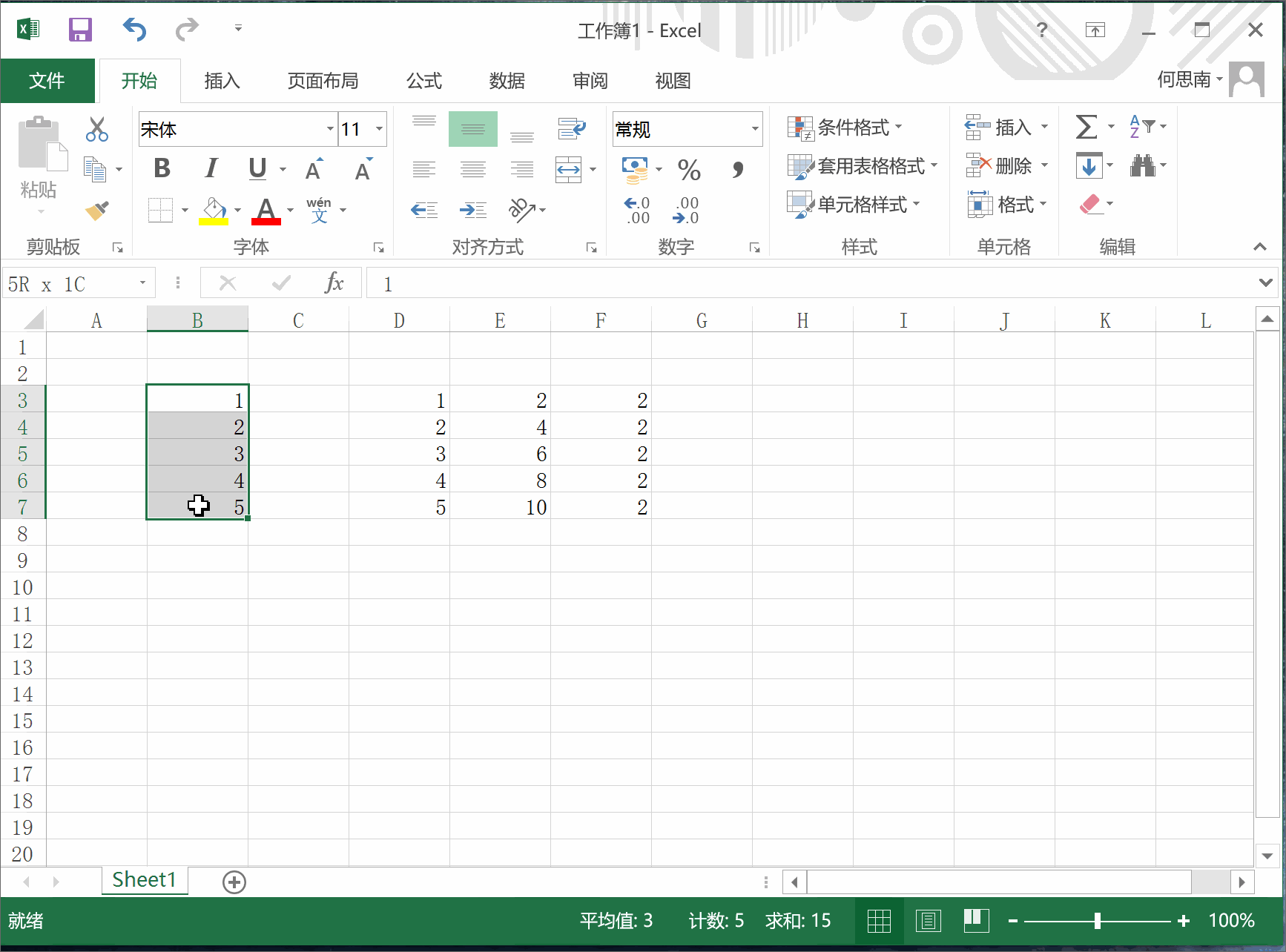The image size is (1286, 952).
Task: Open the font name dropdown
Action: click(330, 129)
